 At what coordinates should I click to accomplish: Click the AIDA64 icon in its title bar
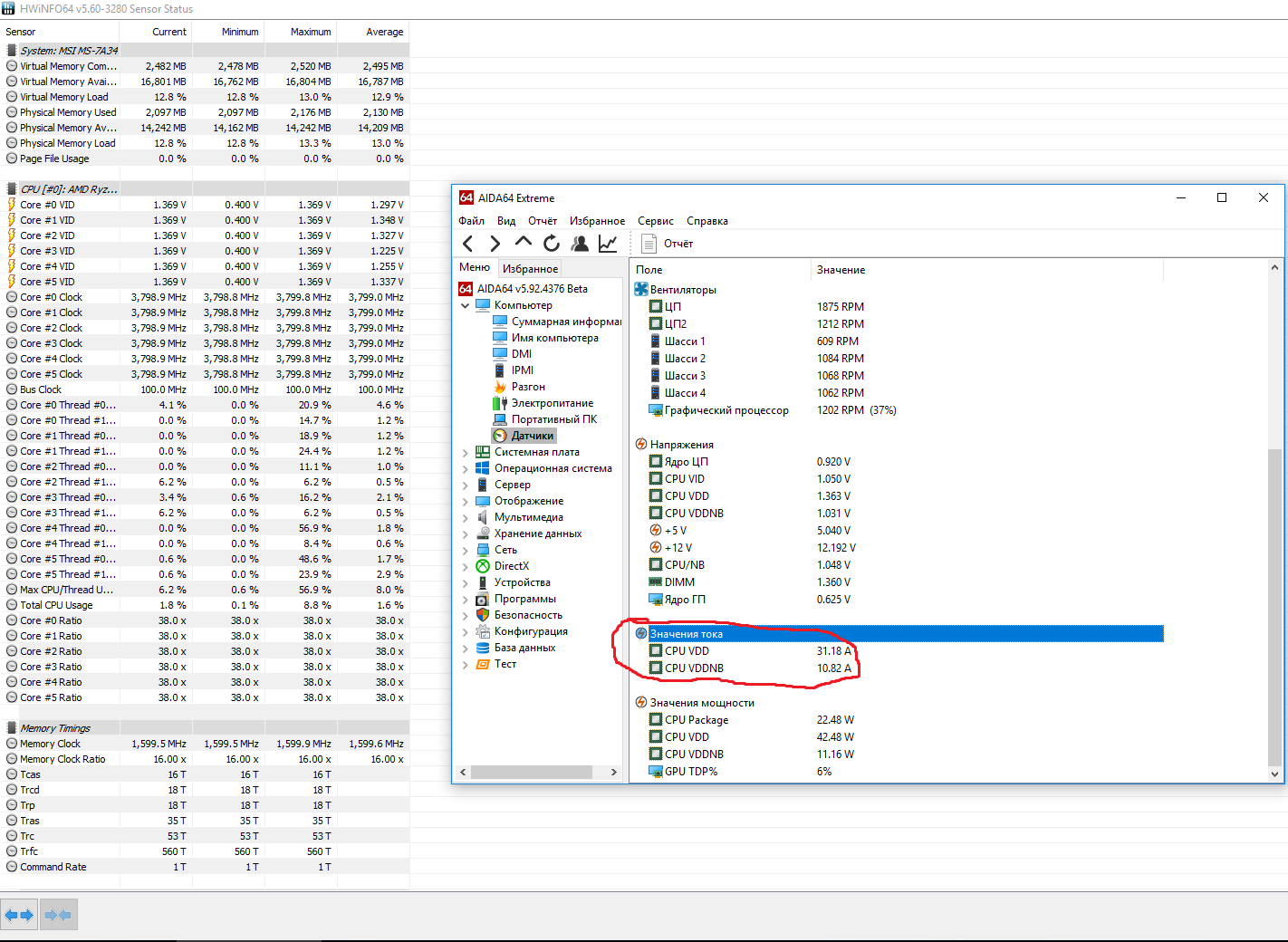click(x=466, y=197)
